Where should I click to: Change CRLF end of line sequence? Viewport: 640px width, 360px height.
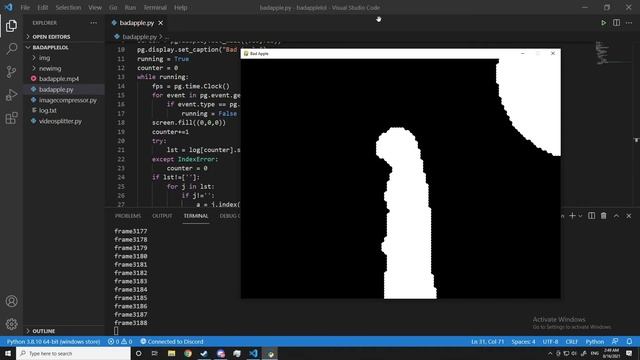coord(571,341)
